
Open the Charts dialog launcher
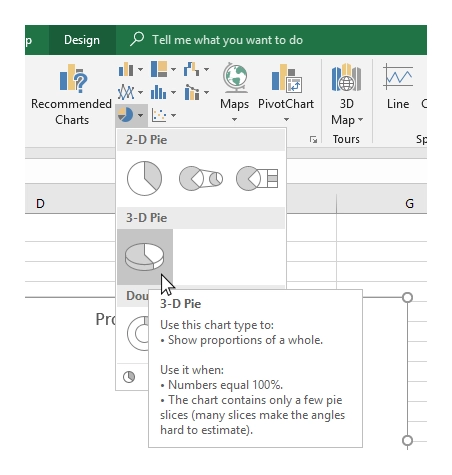tap(313, 139)
